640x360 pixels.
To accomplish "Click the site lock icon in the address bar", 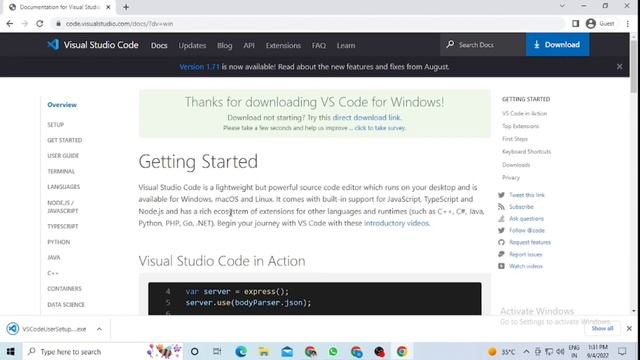I will click(x=58, y=24).
